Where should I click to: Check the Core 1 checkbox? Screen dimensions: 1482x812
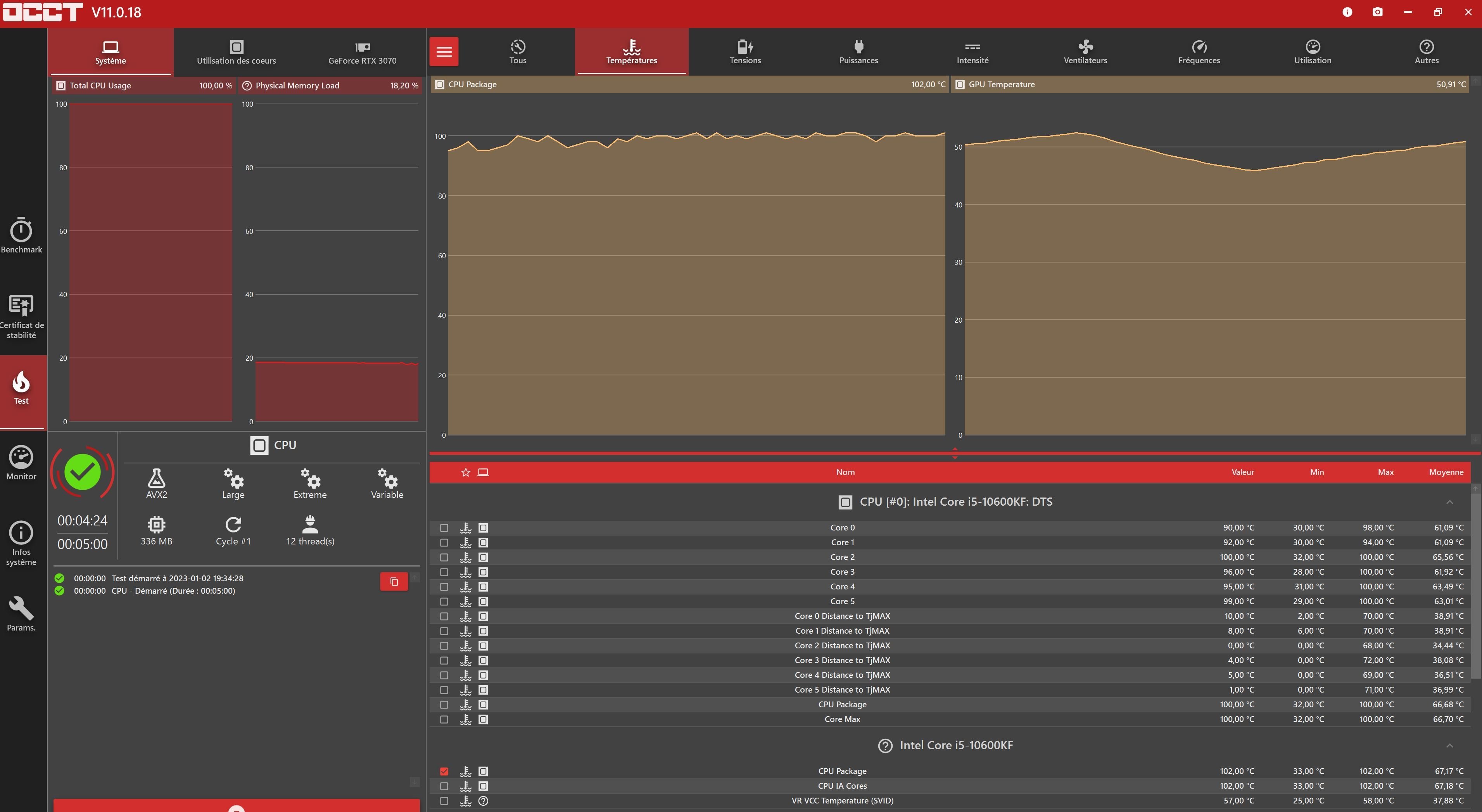pyautogui.click(x=444, y=542)
